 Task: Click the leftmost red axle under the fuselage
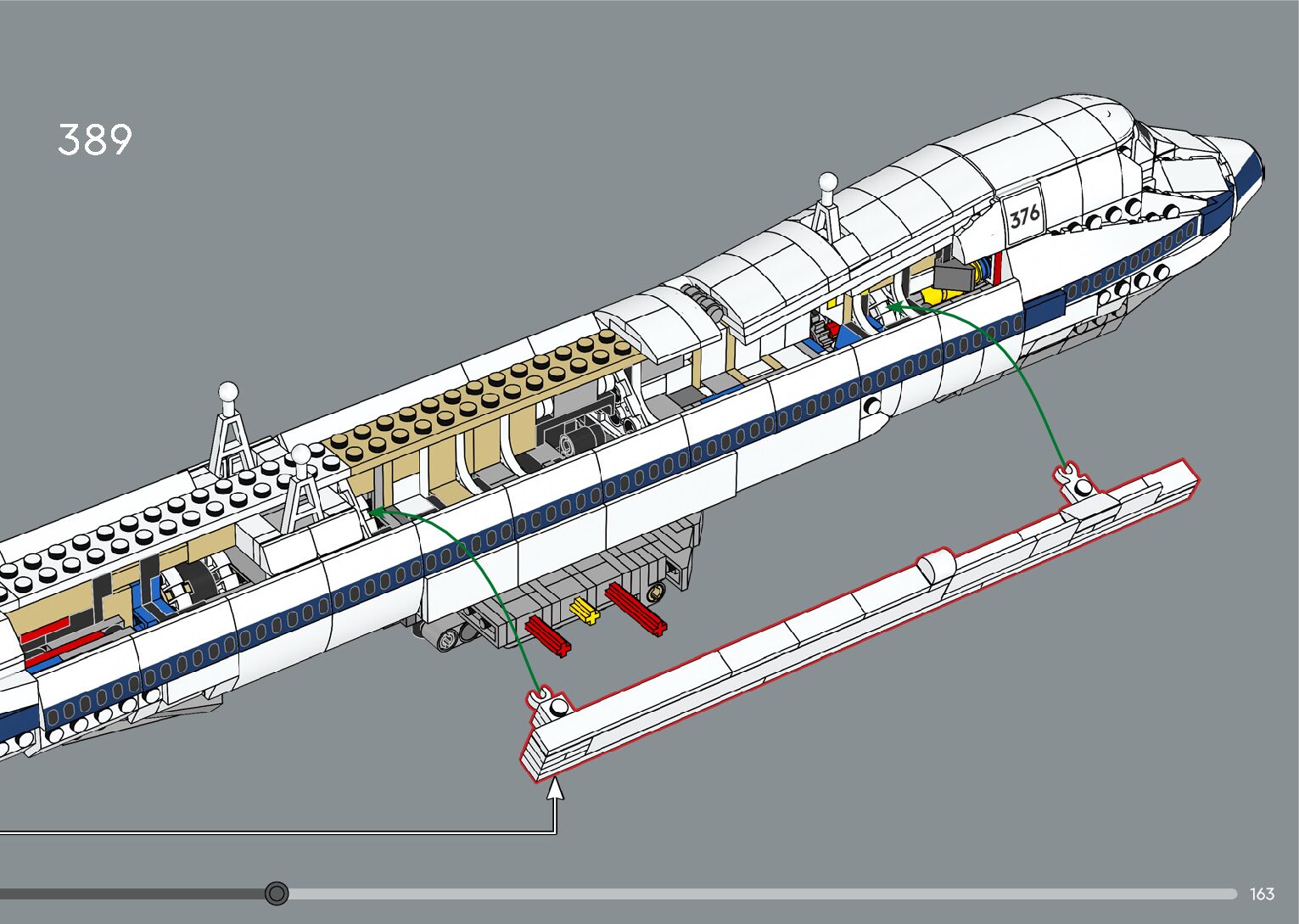pyautogui.click(x=547, y=636)
